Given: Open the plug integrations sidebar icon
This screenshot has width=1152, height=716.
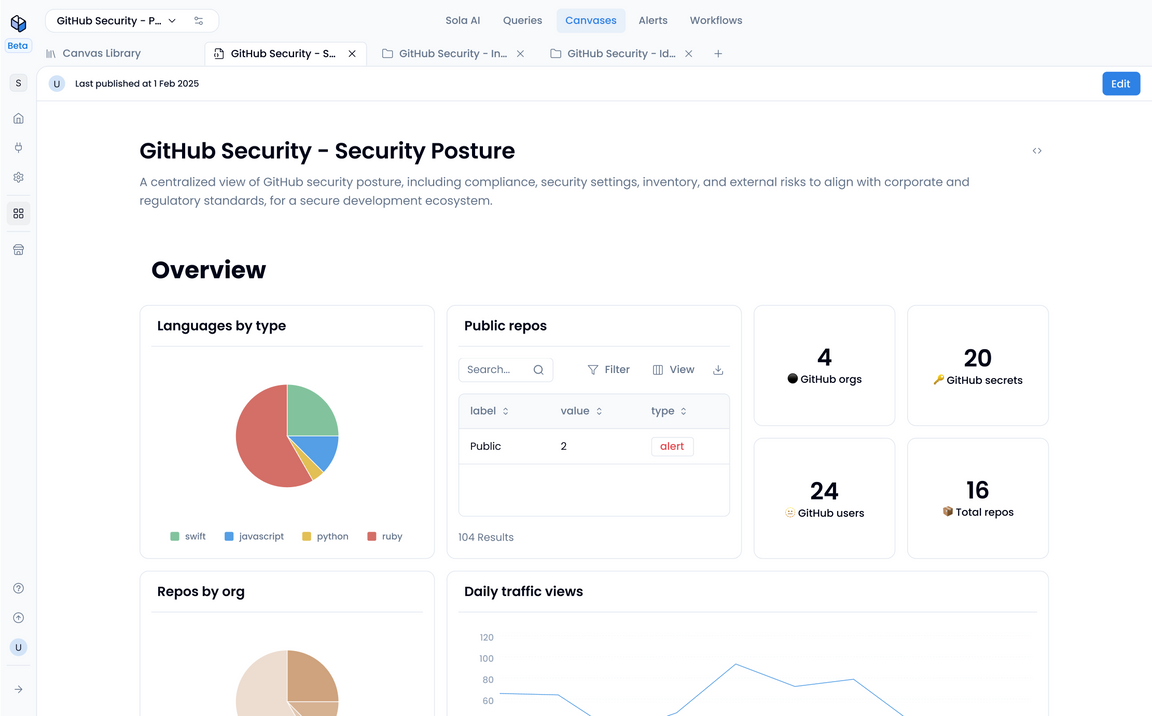Looking at the screenshot, I should [x=18, y=148].
